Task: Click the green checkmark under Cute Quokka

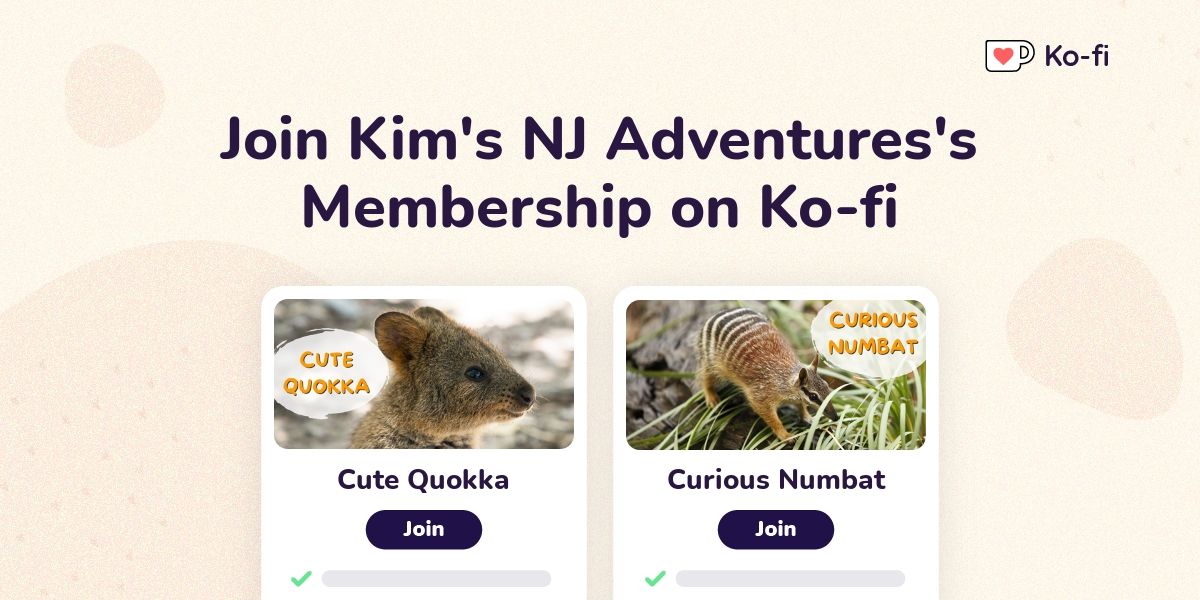Action: click(301, 578)
